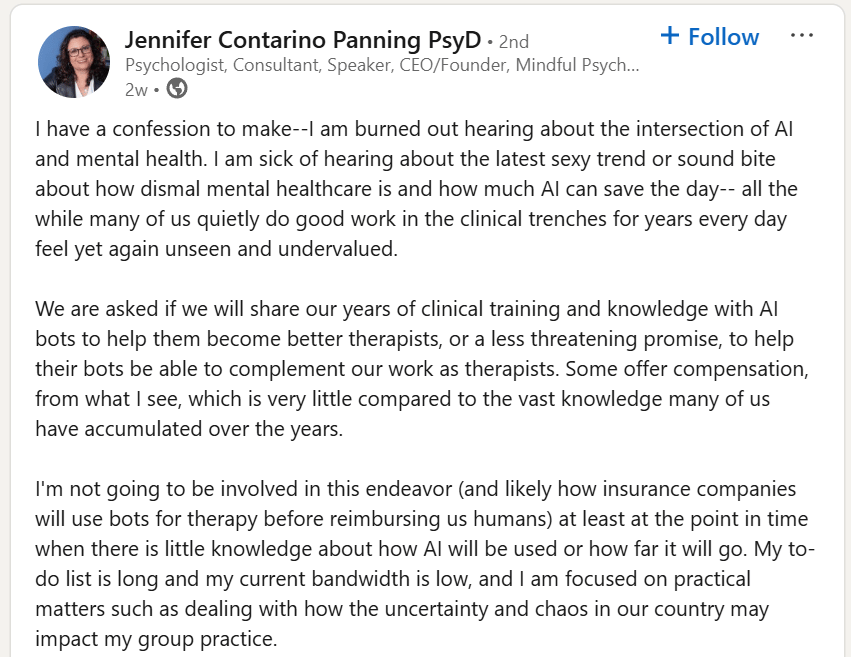
Task: Follow Jennifer Contarino Panning PsyD
Action: 710,36
